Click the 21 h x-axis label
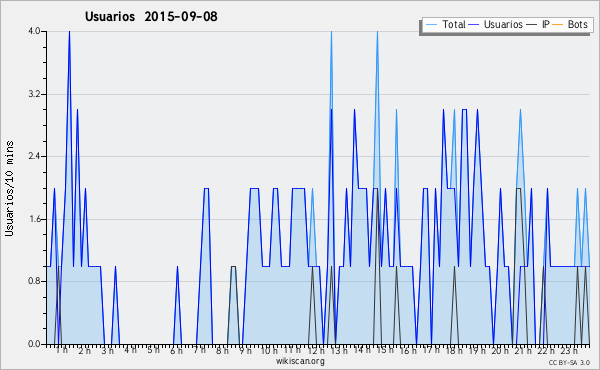This screenshot has width=600, height=370. (x=523, y=350)
